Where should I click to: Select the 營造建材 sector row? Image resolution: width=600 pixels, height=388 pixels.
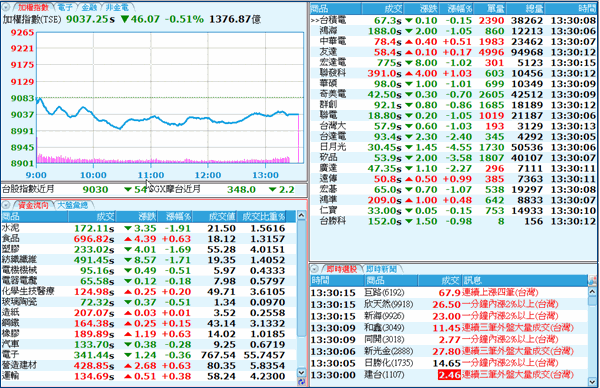148,366
